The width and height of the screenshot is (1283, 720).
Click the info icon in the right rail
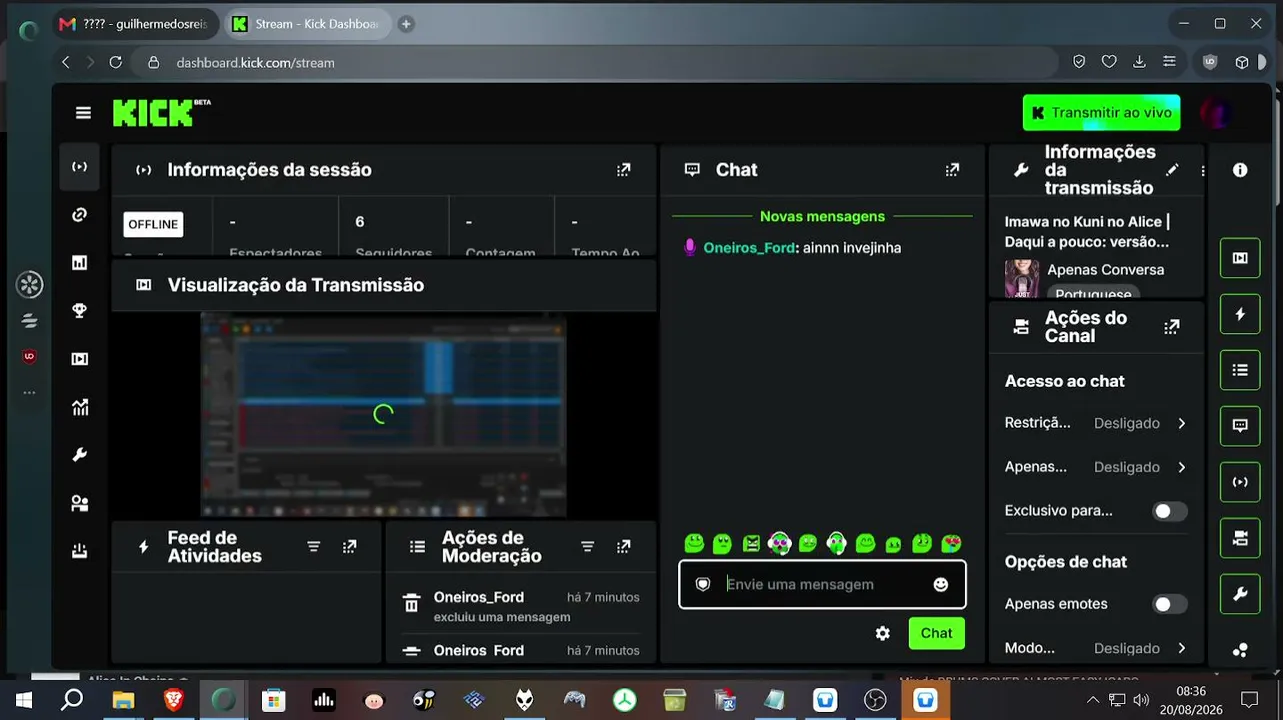[1240, 170]
